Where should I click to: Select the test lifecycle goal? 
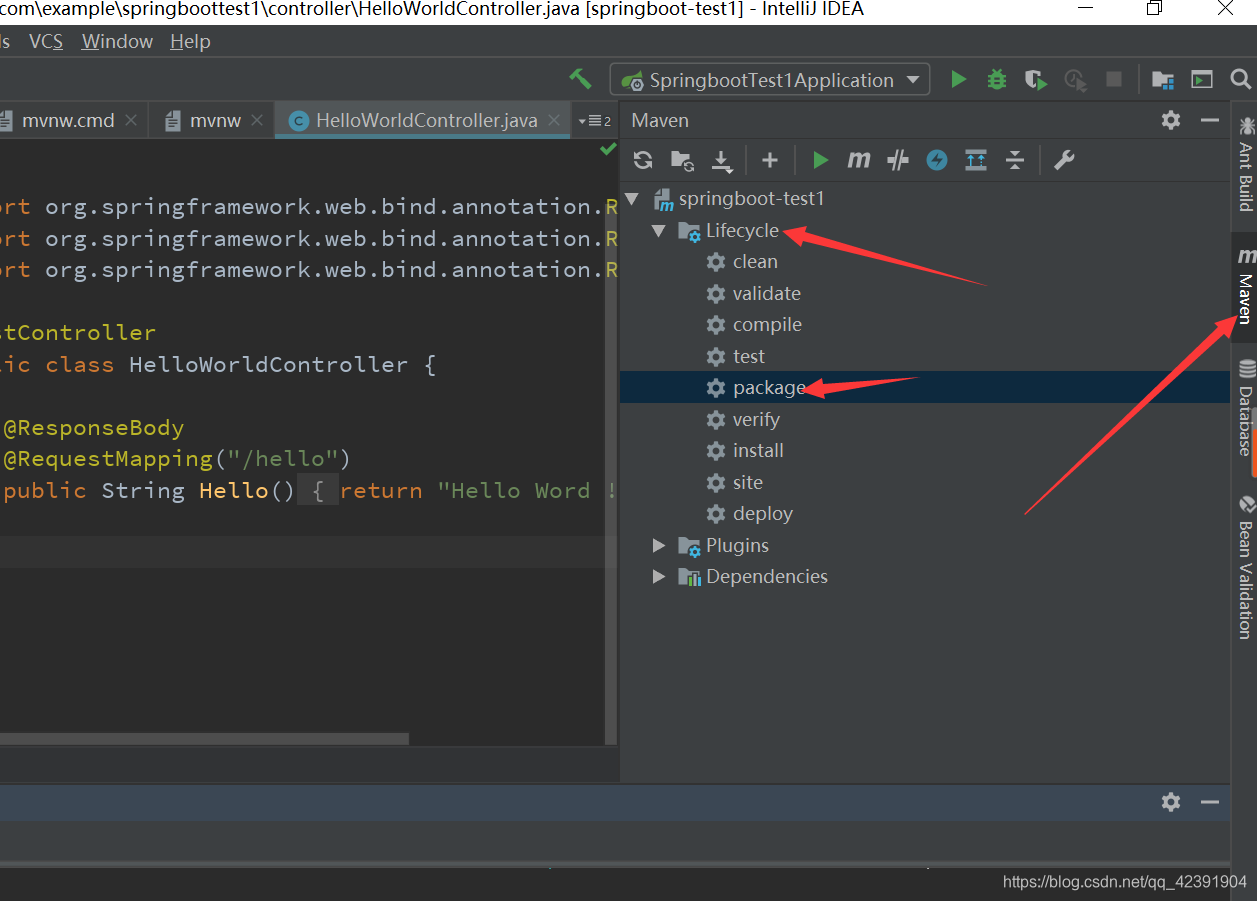coord(749,356)
